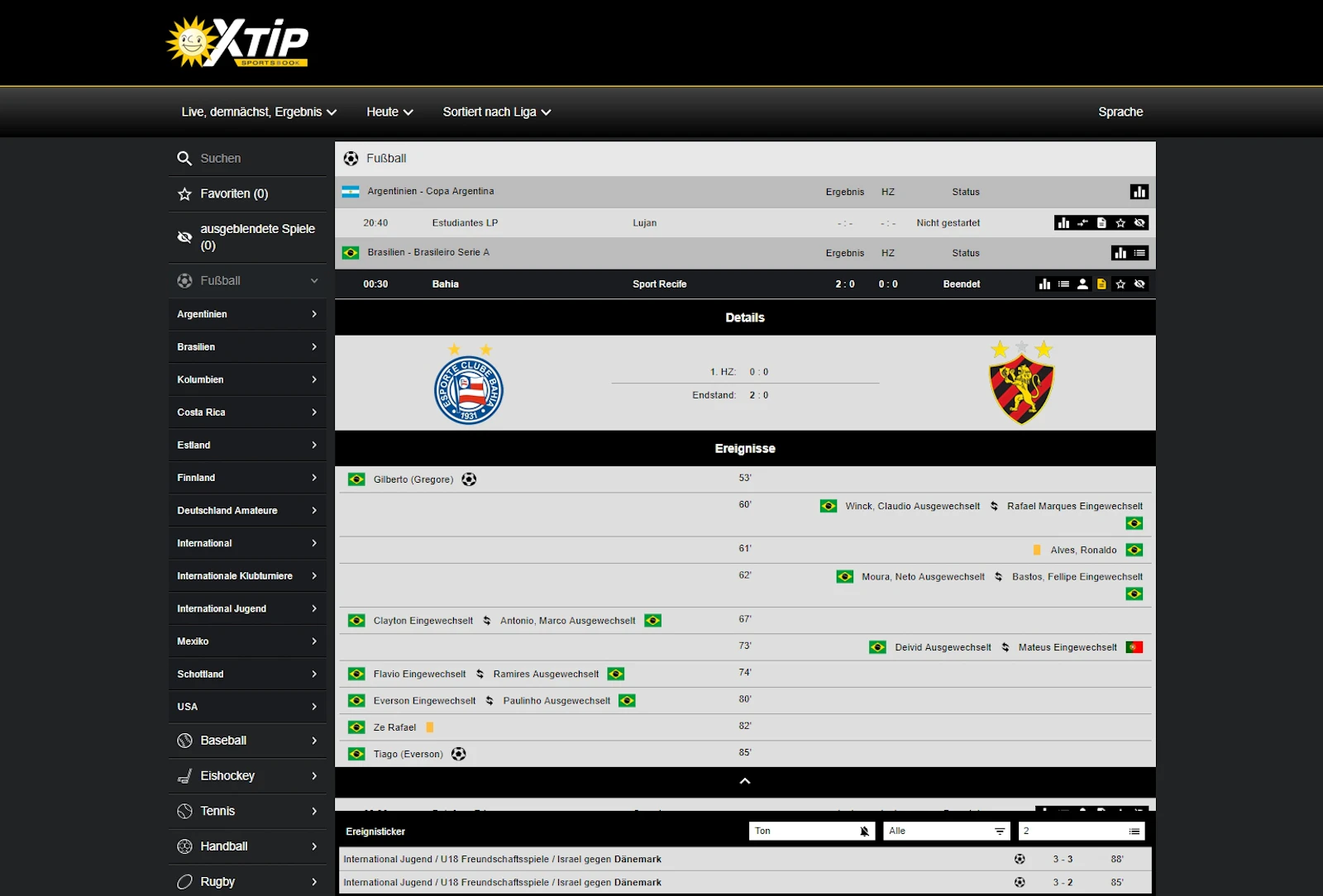Collapse the match events panel arrow
Image resolution: width=1323 pixels, height=896 pixels.
744,781
